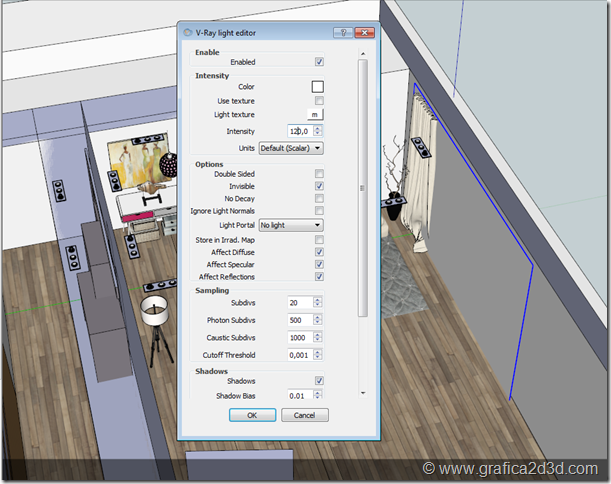Viewport: 611px width, 484px height.
Task: Expand the Light Portal dropdown
Action: (290, 226)
